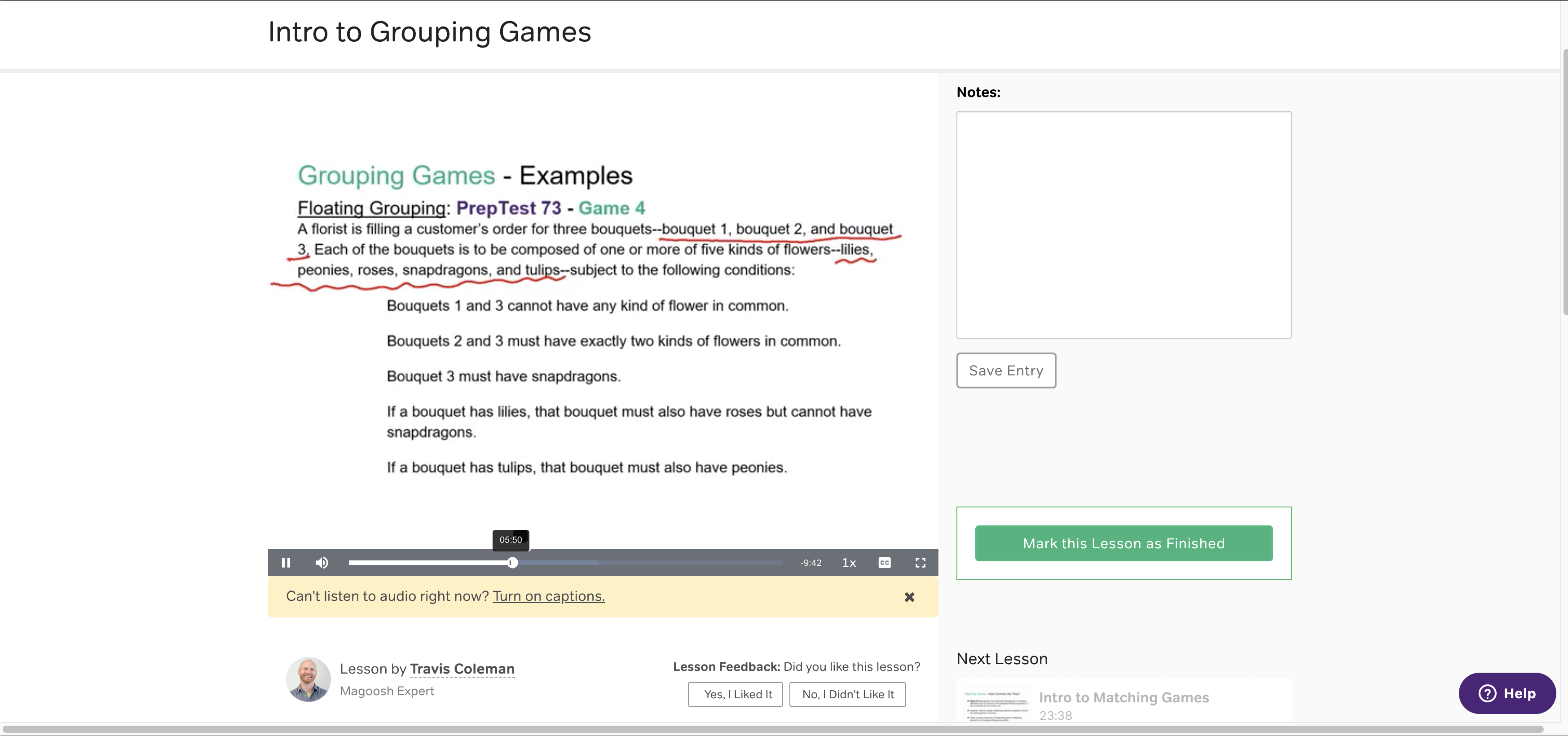Screen dimensions: 1568x736
Task: Click Travis Coleman's avatar photo
Action: pos(308,679)
